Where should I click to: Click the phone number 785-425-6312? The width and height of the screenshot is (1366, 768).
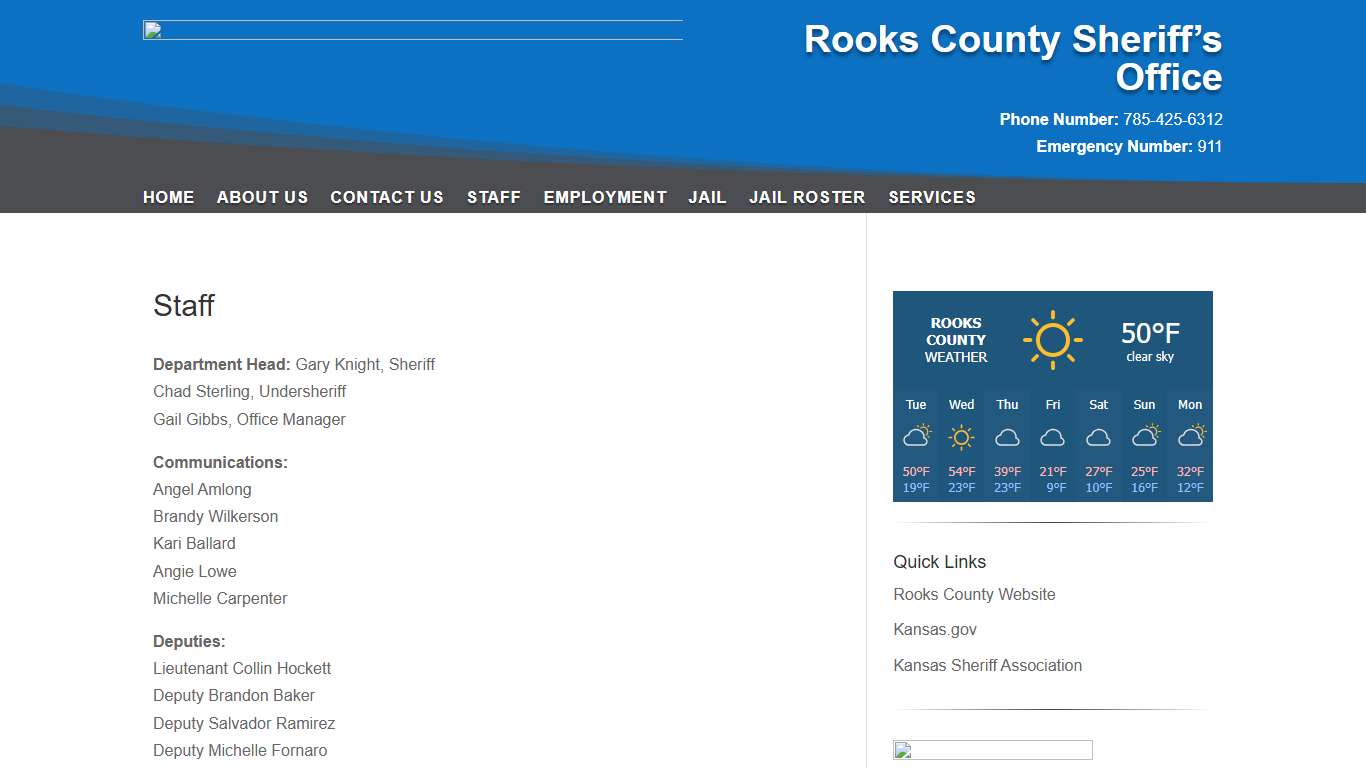pyautogui.click(x=1172, y=119)
